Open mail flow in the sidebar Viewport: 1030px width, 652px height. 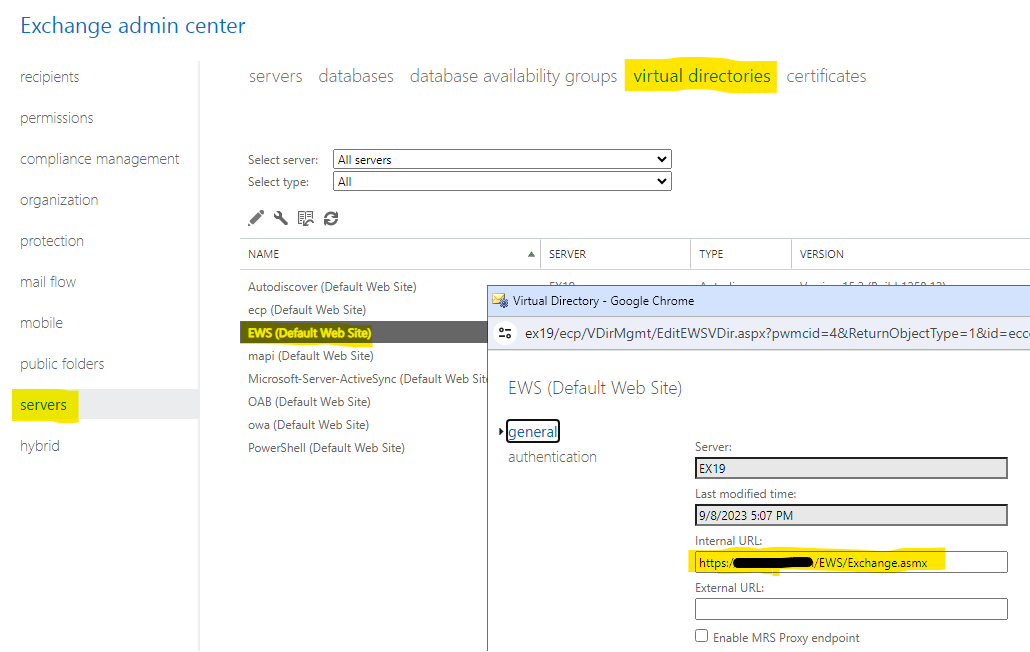click(x=48, y=282)
